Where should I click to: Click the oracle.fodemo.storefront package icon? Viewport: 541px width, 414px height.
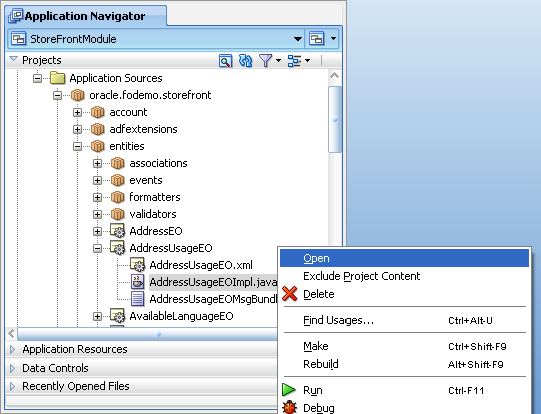click(78, 95)
